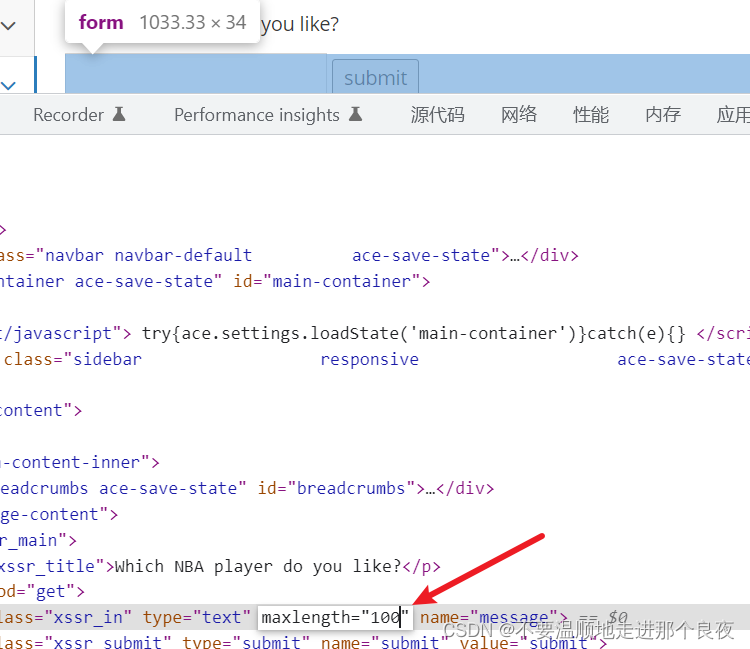Switch to the 网络 tab

(519, 115)
